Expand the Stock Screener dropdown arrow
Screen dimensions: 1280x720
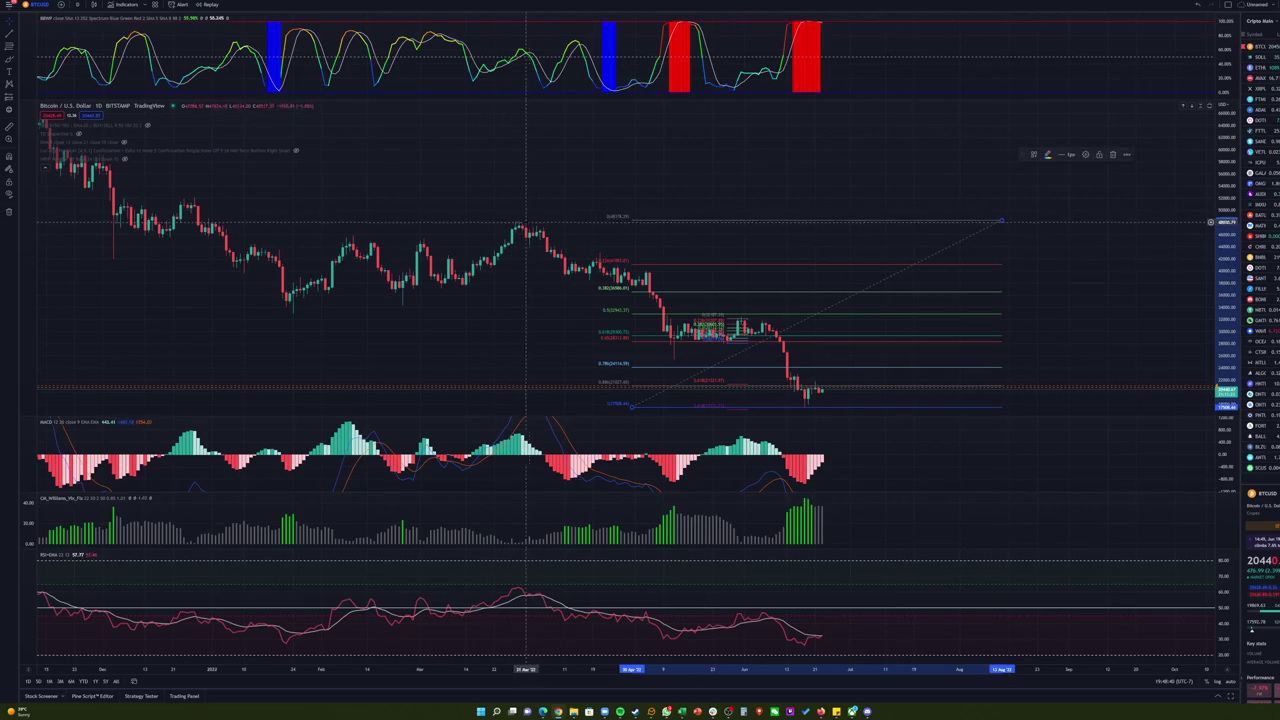64,696
